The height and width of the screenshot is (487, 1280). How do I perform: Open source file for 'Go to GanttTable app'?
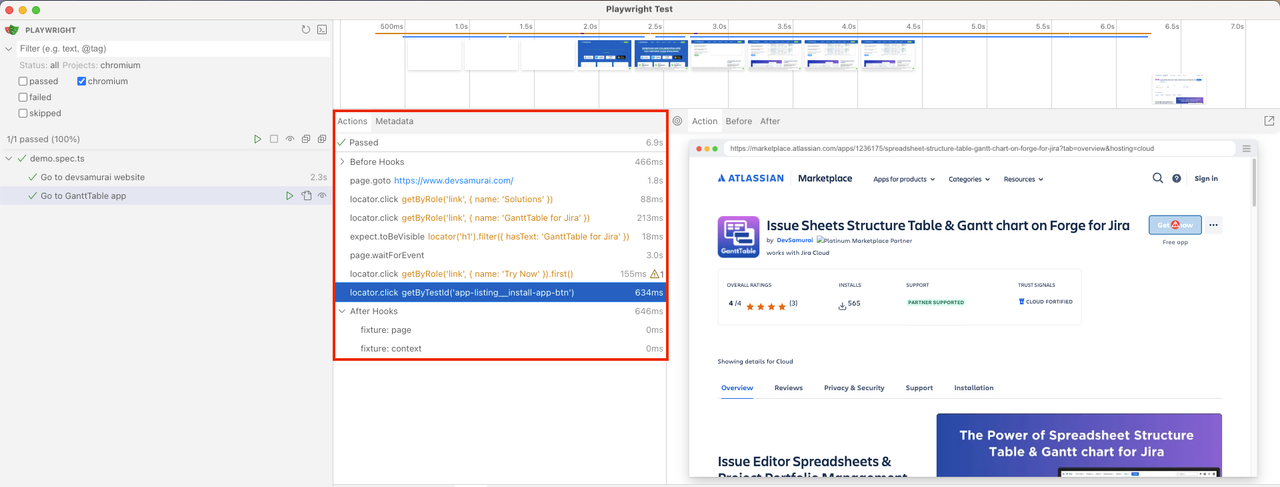306,196
